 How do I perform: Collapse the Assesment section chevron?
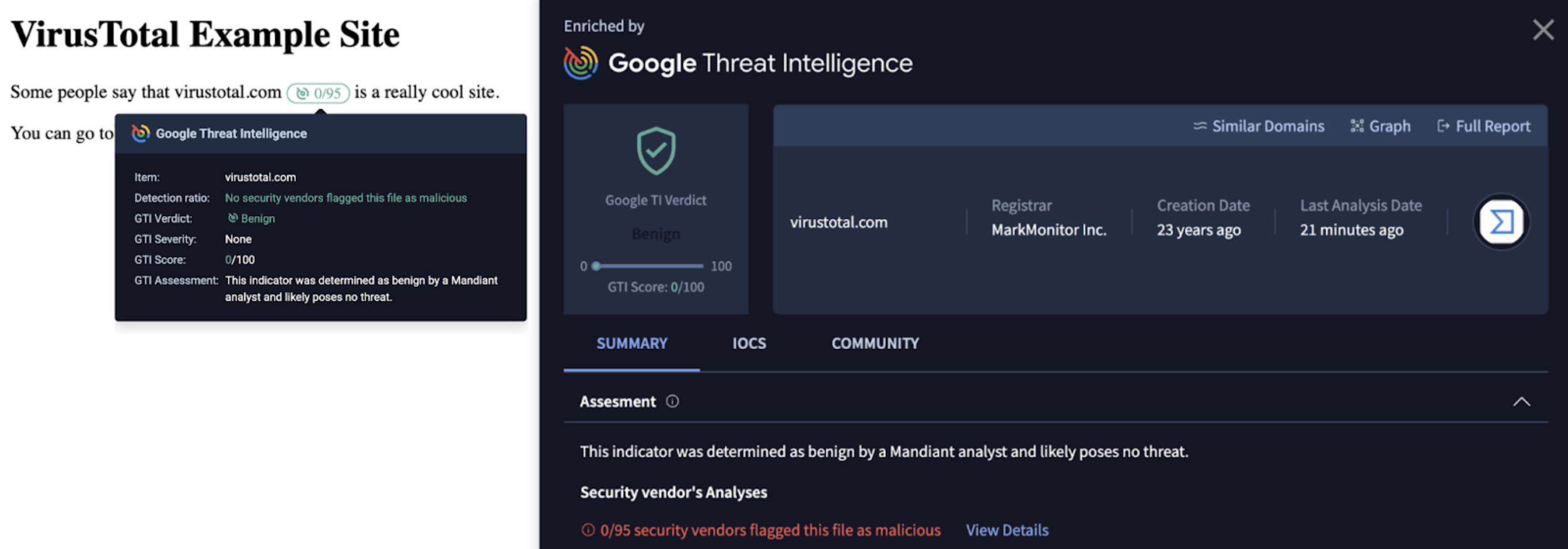[1522, 402]
